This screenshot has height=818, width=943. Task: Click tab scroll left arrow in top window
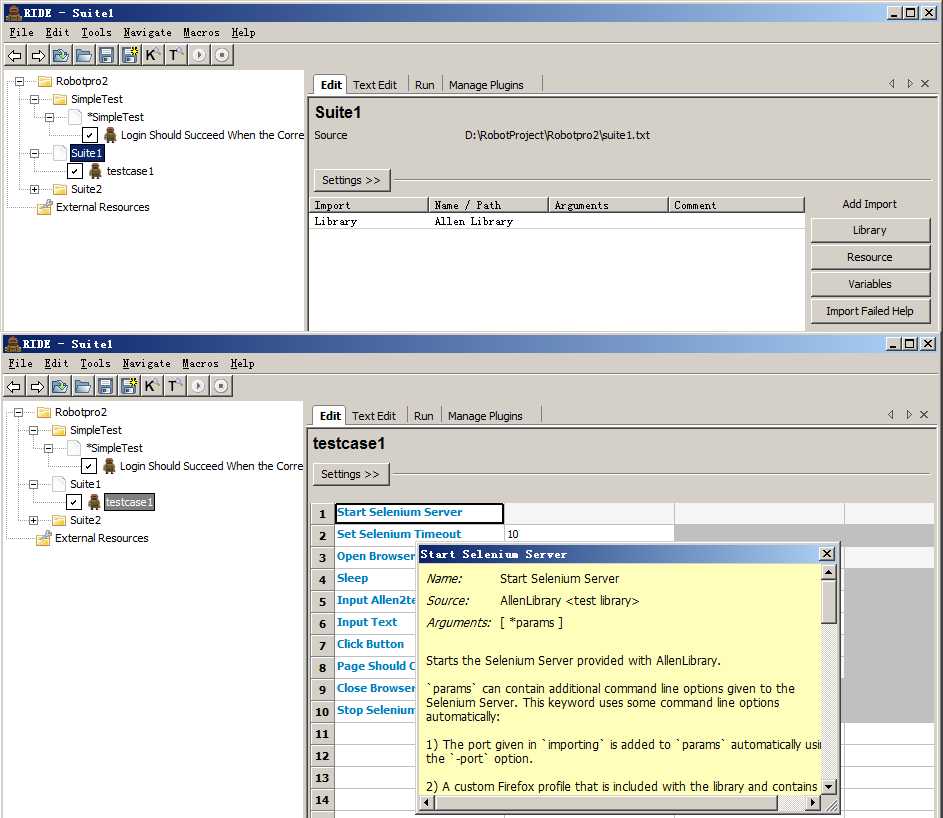892,84
